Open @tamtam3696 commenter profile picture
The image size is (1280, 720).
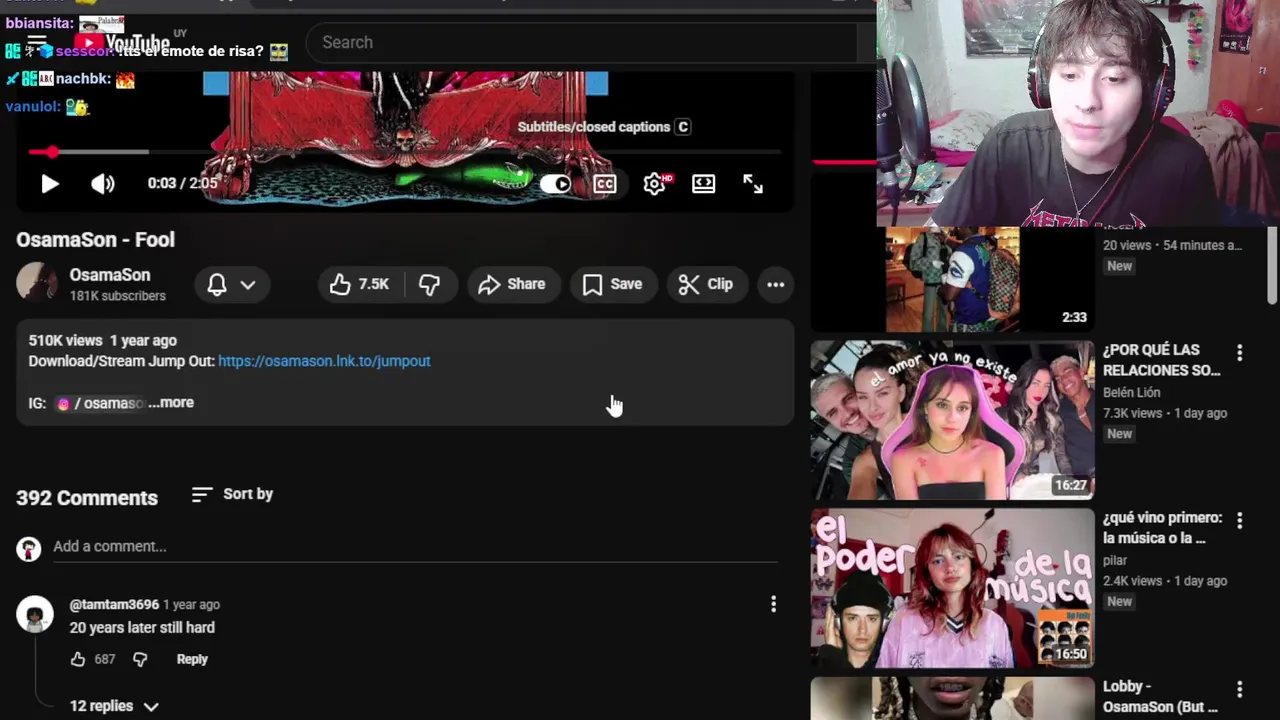point(35,614)
